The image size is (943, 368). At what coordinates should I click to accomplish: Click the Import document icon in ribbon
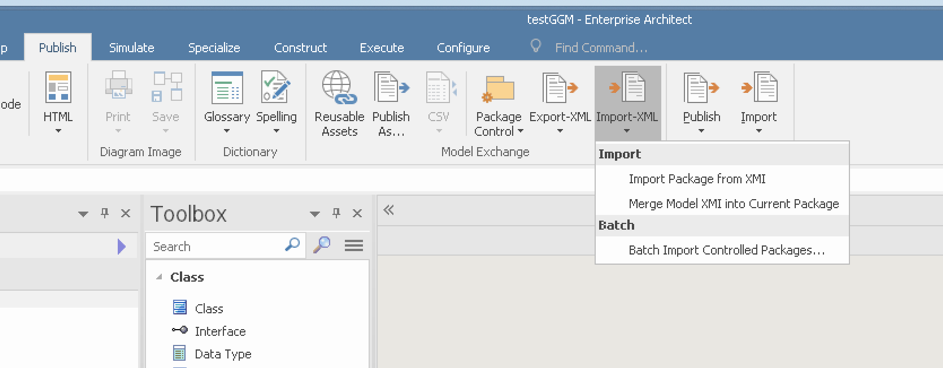click(x=759, y=88)
